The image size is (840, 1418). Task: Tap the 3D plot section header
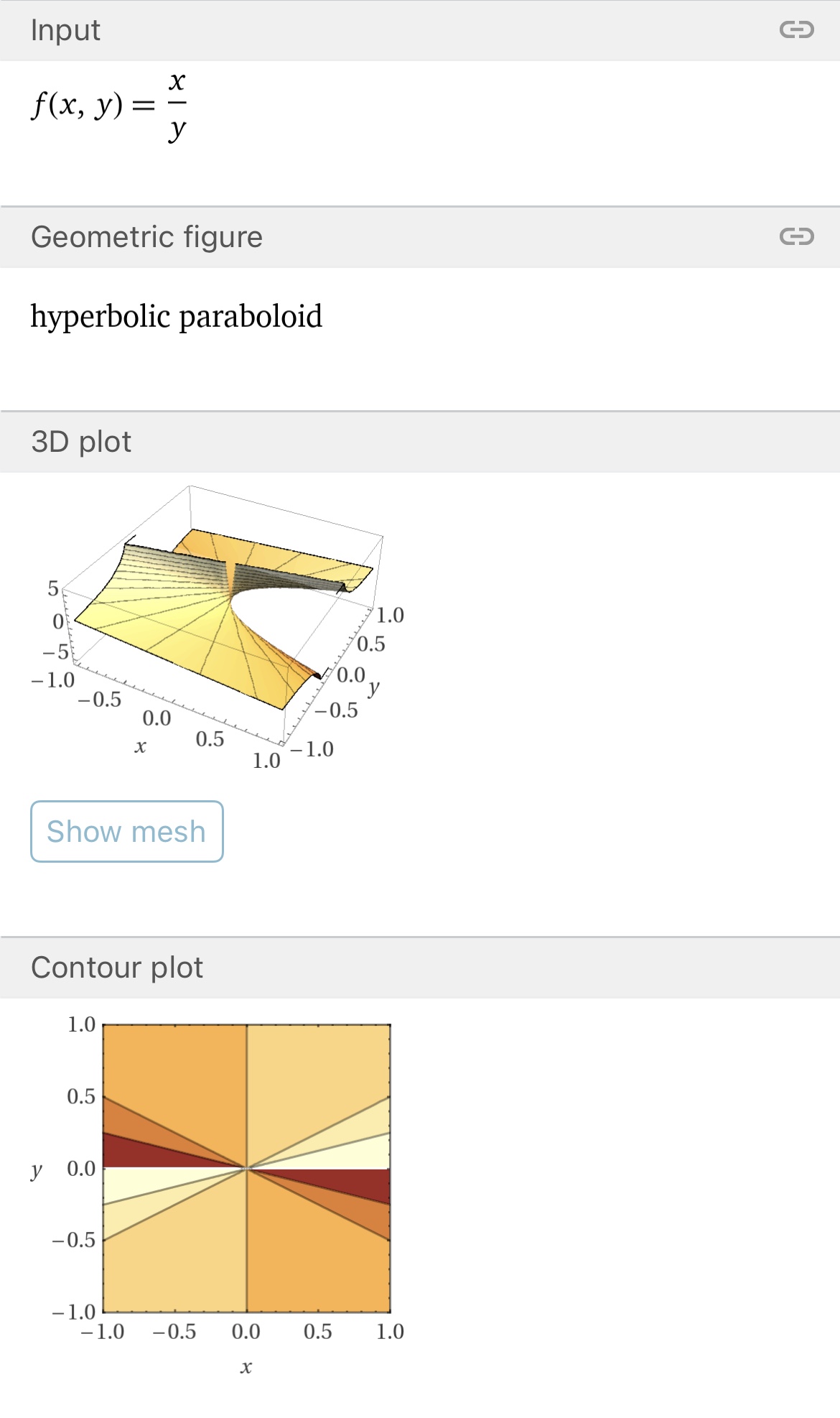[81, 442]
